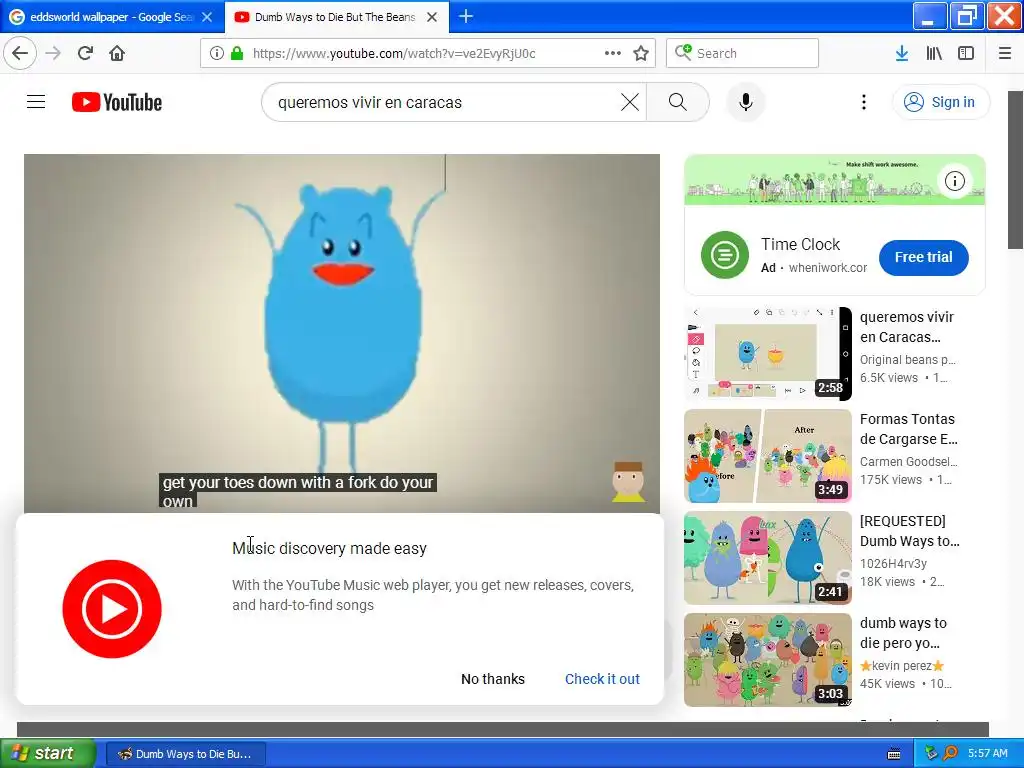The image size is (1024, 768).
Task: Open the Firefox downloads arrow icon
Action: tap(902, 53)
